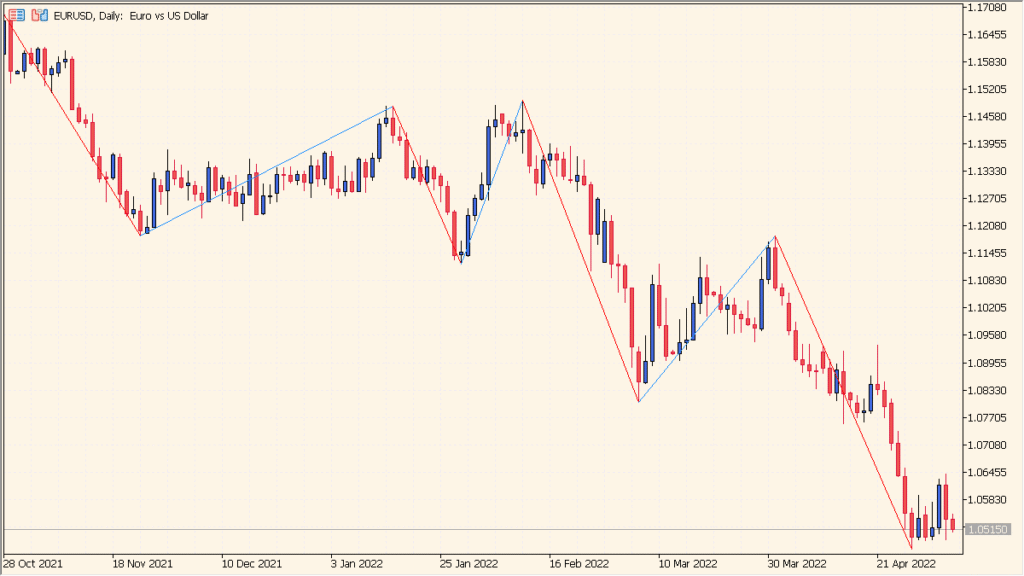Click the 1.08330 price scale label
Viewport: 1024px width, 576px height.
[x=988, y=390]
